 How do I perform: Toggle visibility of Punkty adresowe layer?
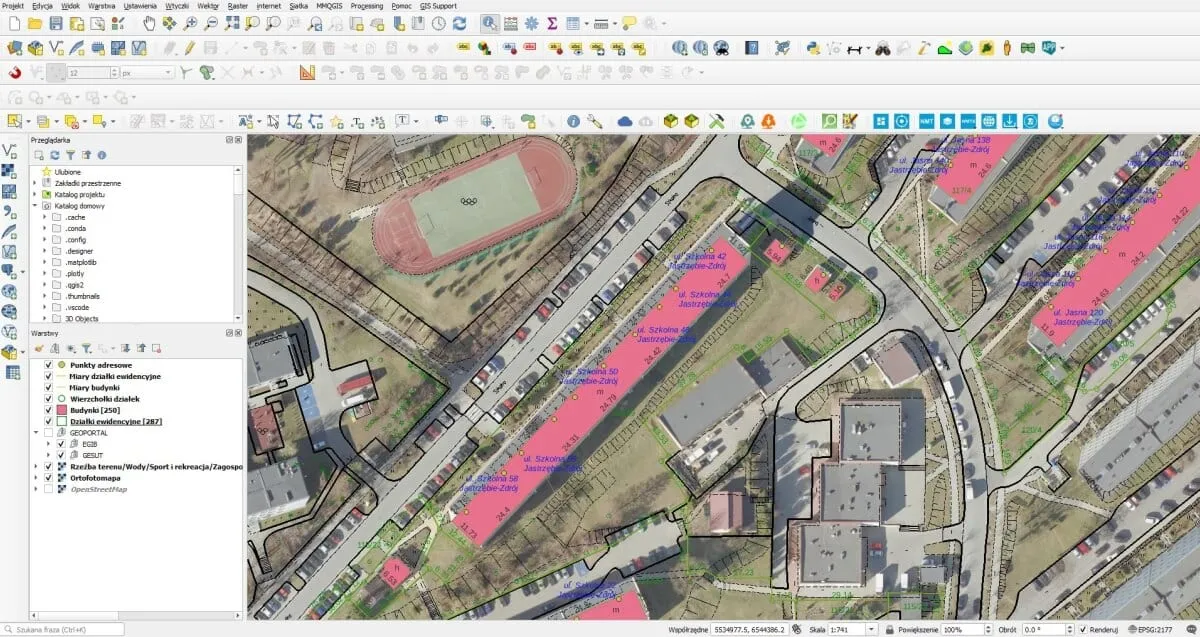click(x=47, y=365)
